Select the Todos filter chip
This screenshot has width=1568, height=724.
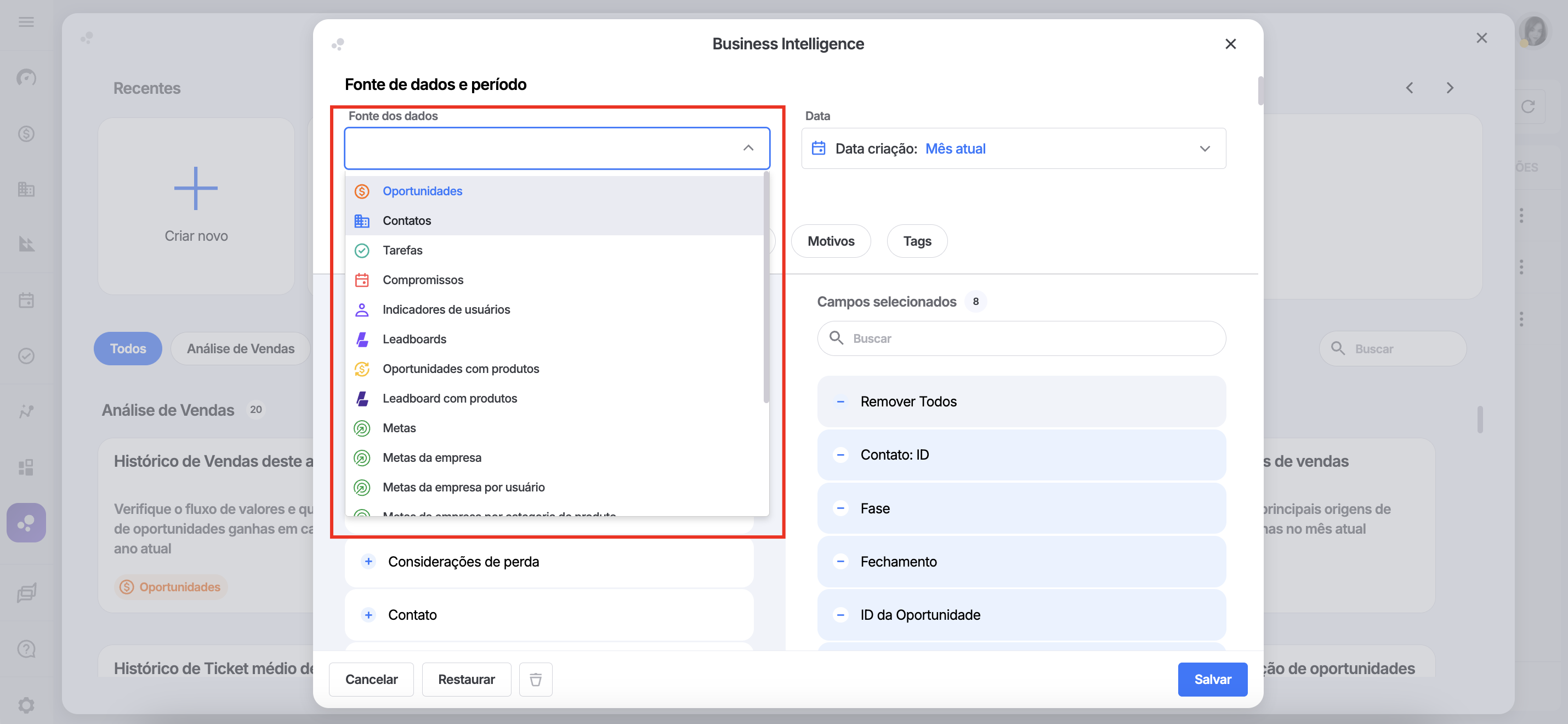(x=128, y=348)
